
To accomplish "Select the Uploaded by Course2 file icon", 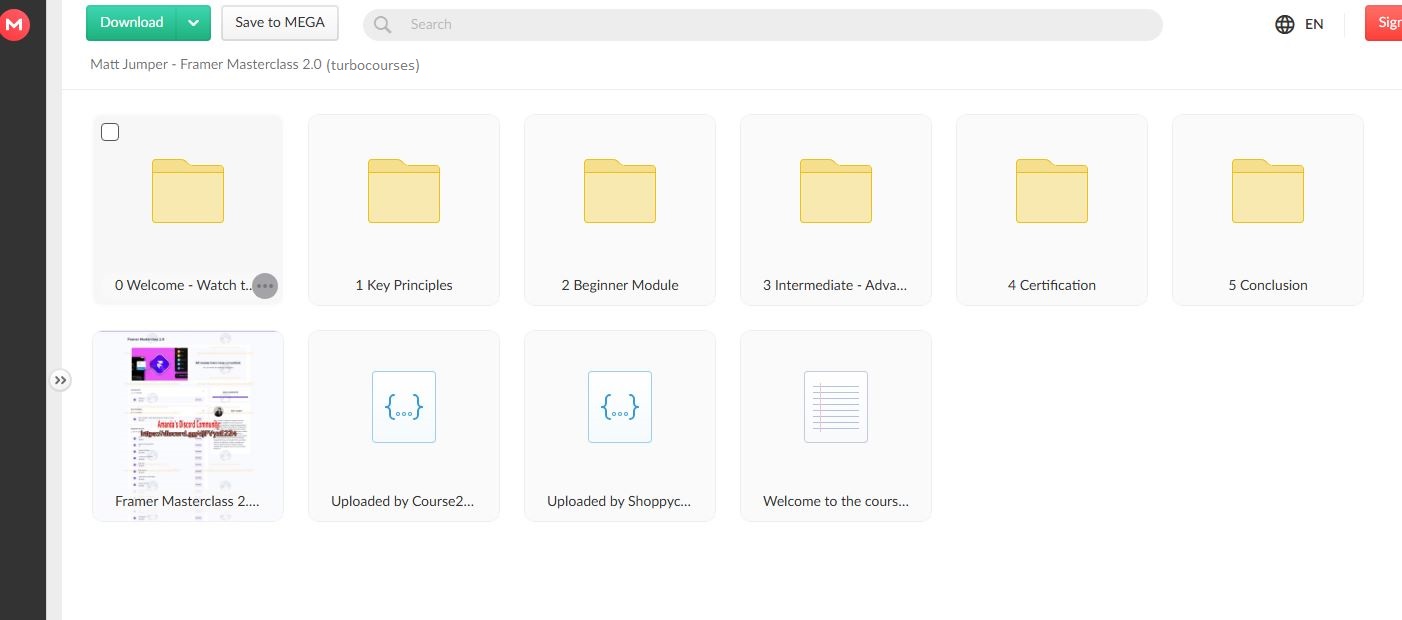I will [404, 407].
